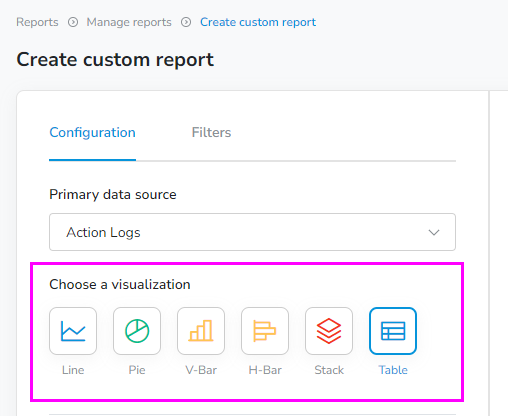Switch to the Filters tab
Viewport: 508px width, 416px height.
[211, 133]
